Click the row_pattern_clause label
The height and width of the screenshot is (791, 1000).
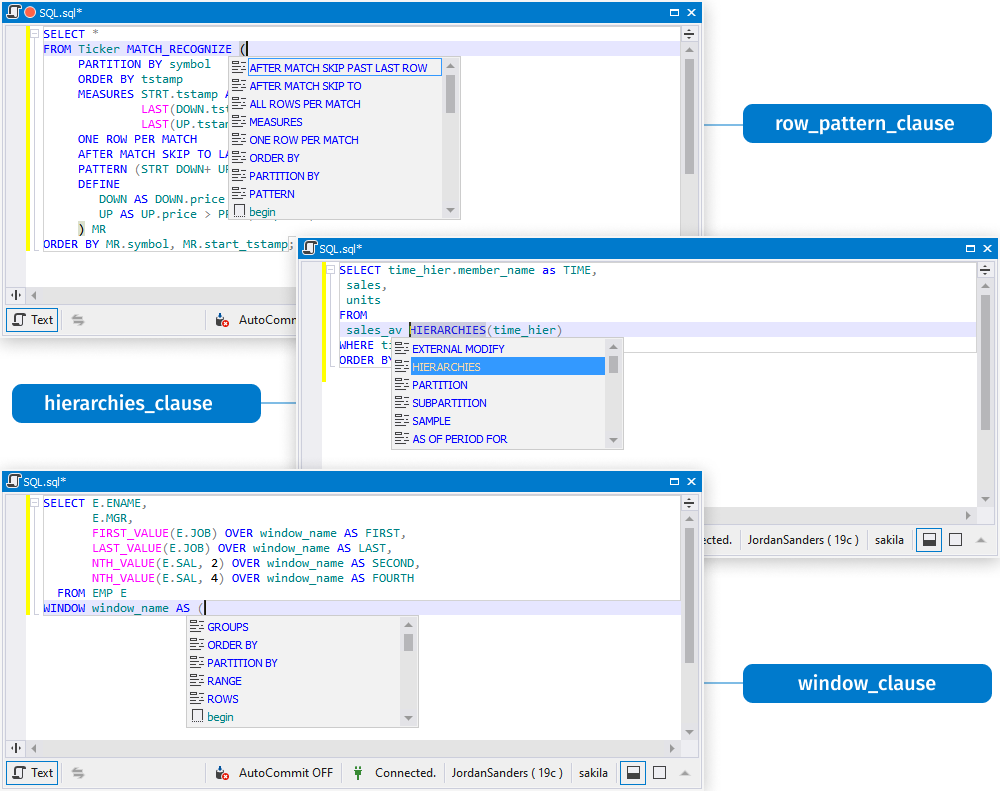867,123
